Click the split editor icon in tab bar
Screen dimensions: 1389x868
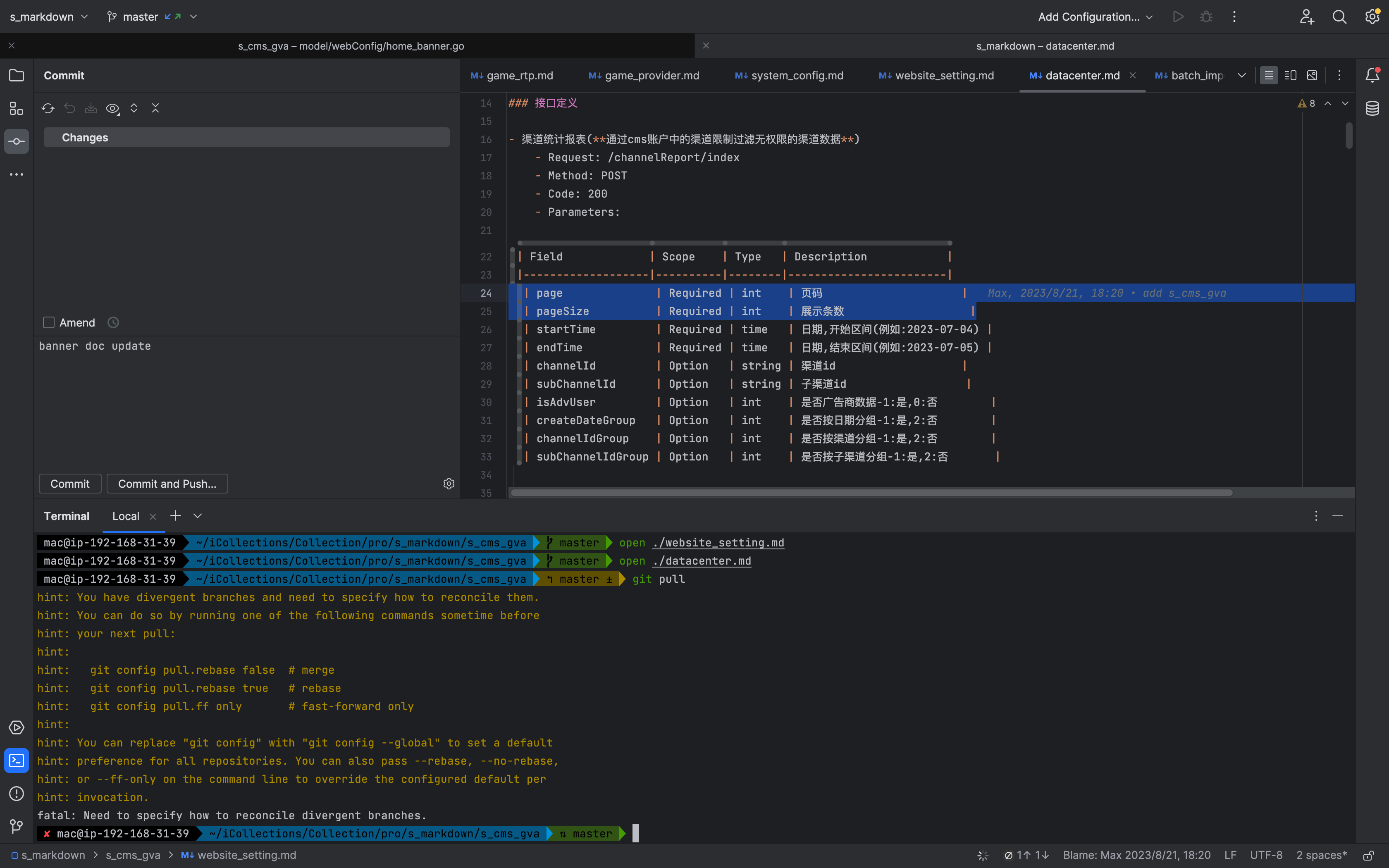click(x=1290, y=75)
